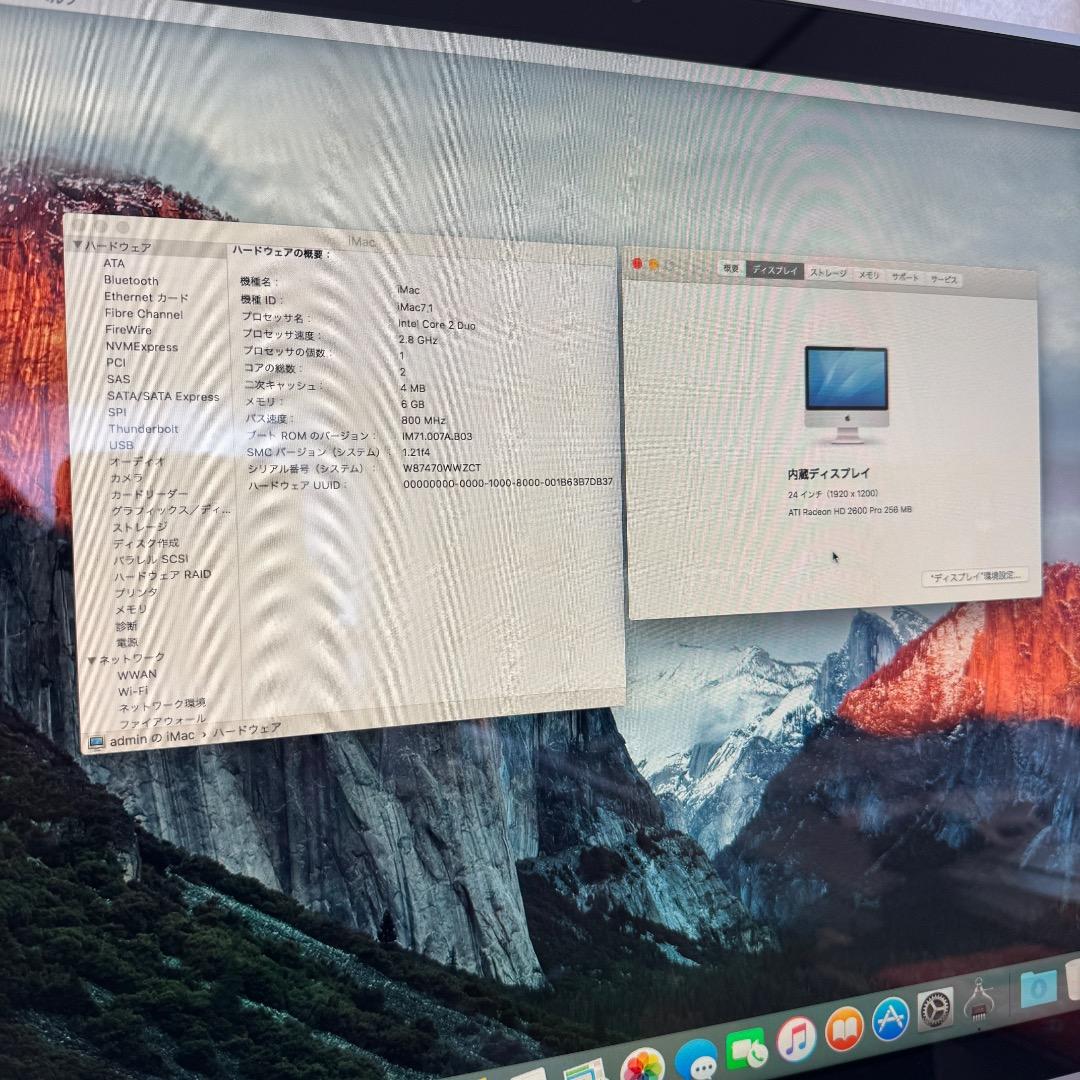Viewport: 1080px width, 1080px height.
Task: Click the "ディスプレイ"環境設定 button
Action: point(973,575)
